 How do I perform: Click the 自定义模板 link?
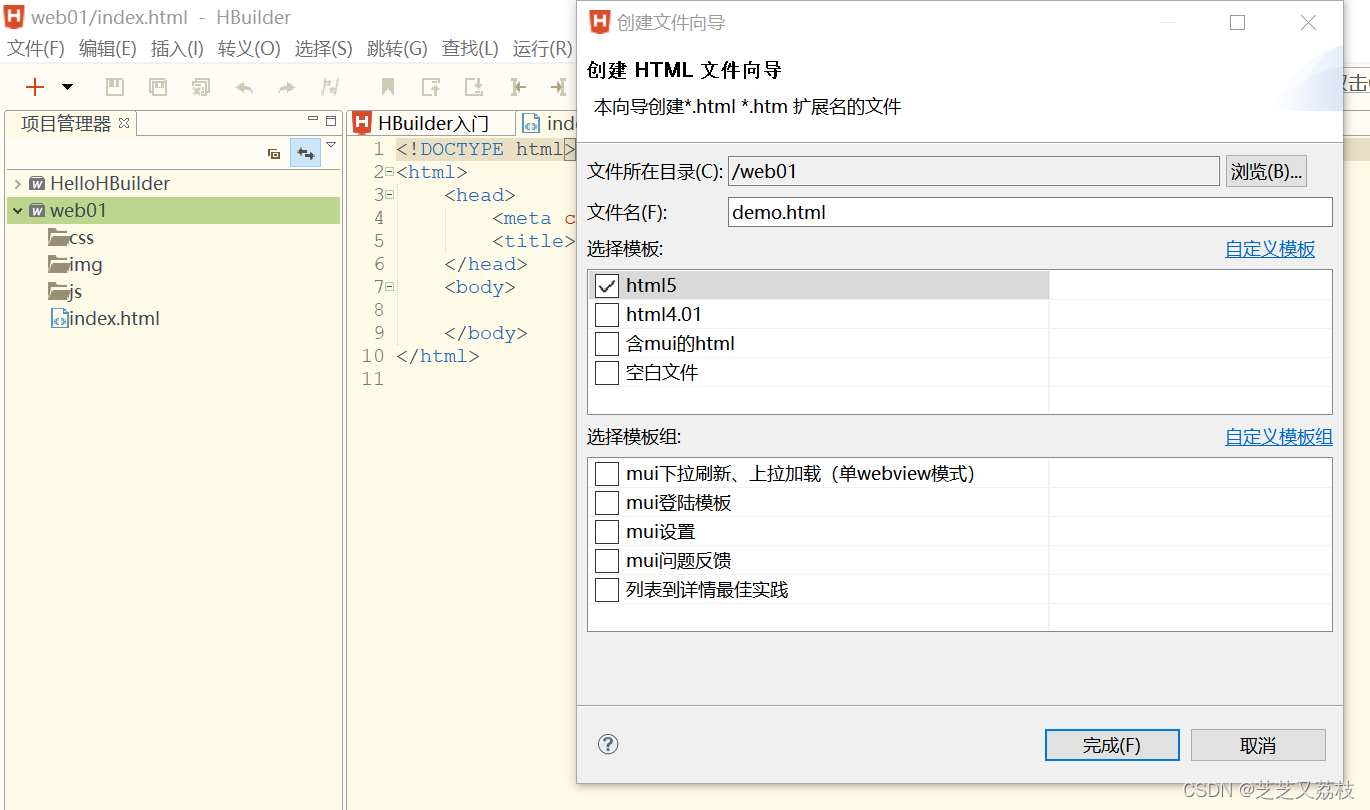1270,249
